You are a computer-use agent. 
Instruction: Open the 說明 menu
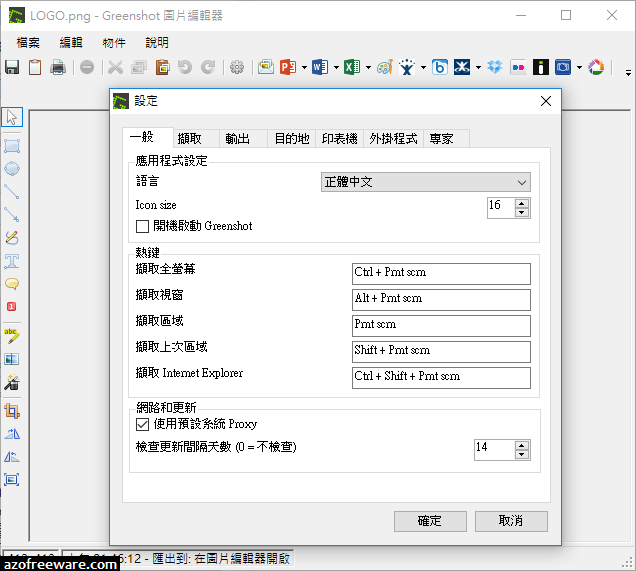pyautogui.click(x=157, y=43)
